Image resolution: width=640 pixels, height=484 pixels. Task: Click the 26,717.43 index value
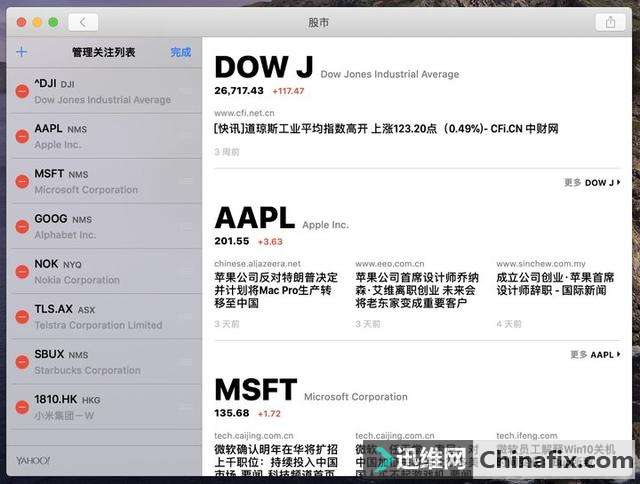pos(239,91)
